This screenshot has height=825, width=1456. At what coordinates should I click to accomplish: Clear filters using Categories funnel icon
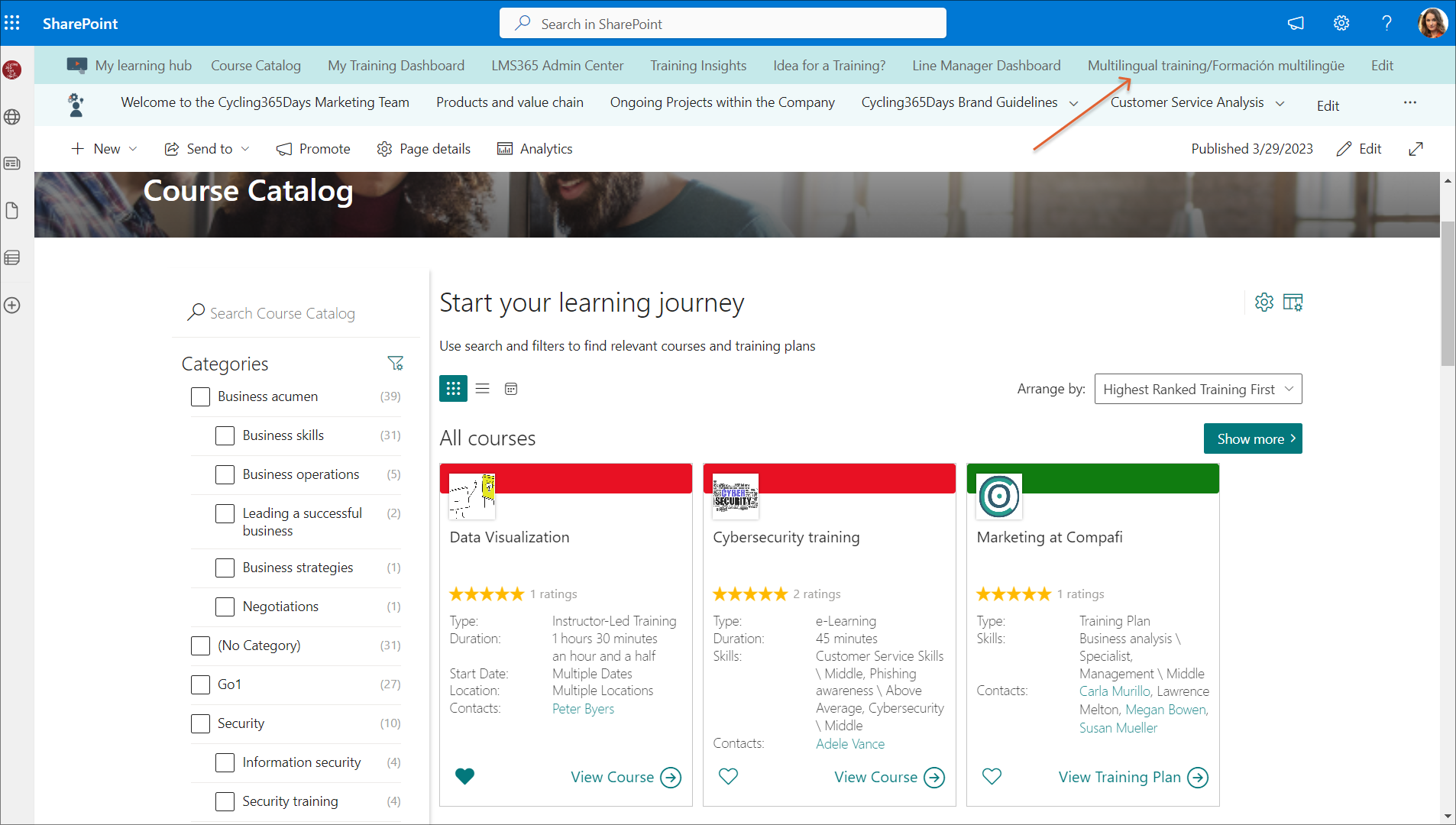pyautogui.click(x=395, y=364)
